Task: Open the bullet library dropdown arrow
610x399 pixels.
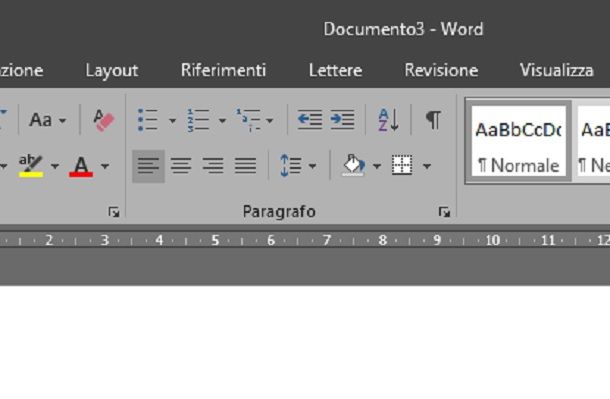Action: 172,121
